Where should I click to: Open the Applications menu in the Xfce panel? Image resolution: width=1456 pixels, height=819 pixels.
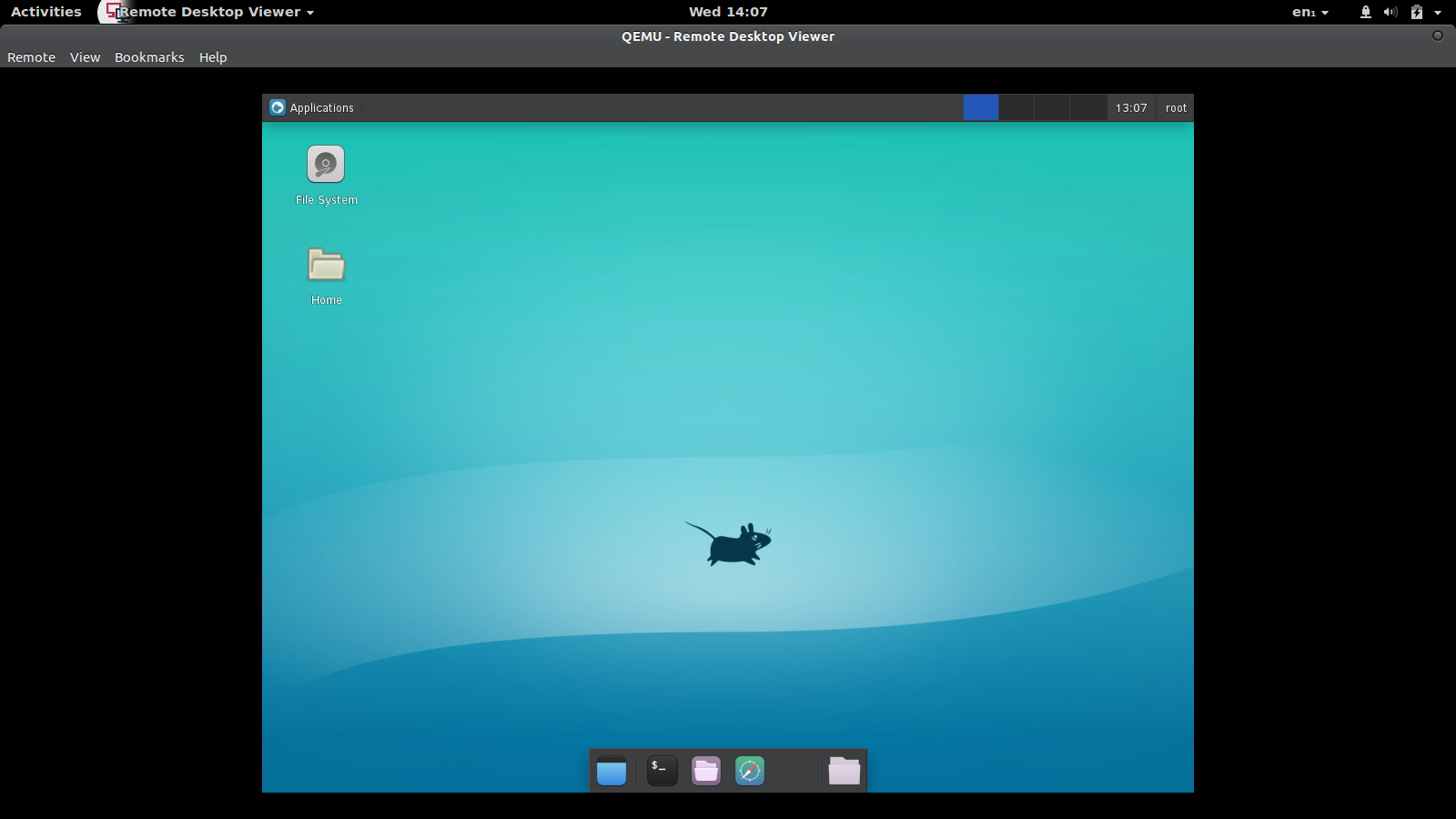tap(312, 107)
